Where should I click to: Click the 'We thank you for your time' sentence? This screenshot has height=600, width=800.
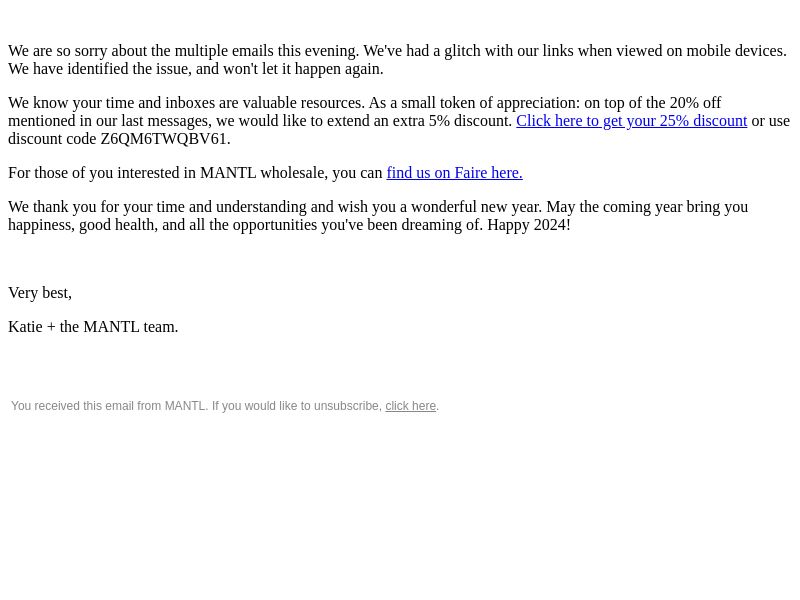[x=275, y=207]
